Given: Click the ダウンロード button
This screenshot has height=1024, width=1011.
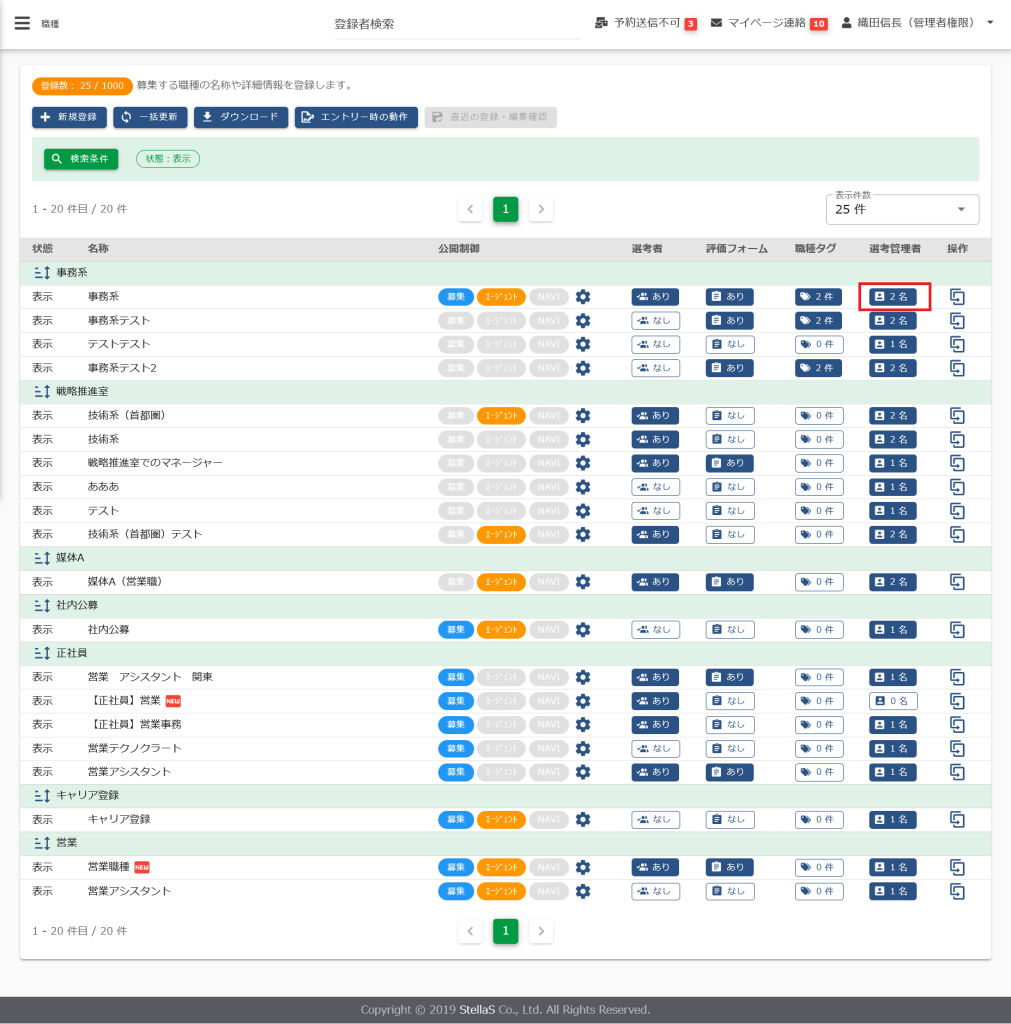Looking at the screenshot, I should (241, 117).
